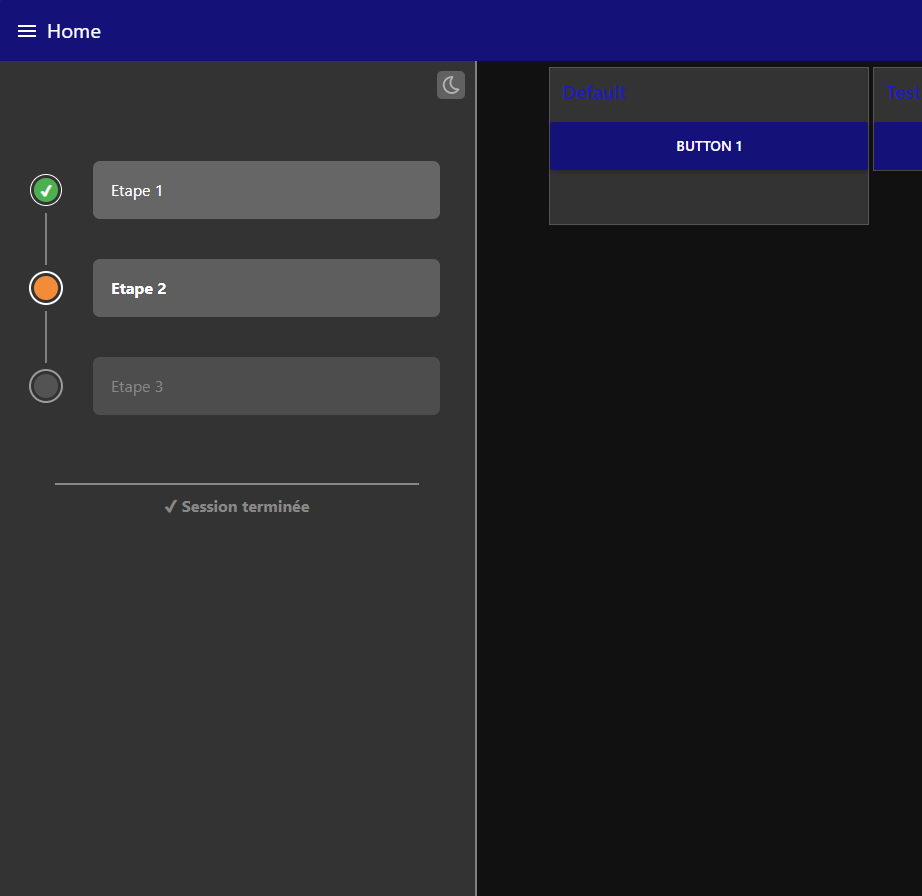Select the Etape 1 card

pyautogui.click(x=266, y=189)
